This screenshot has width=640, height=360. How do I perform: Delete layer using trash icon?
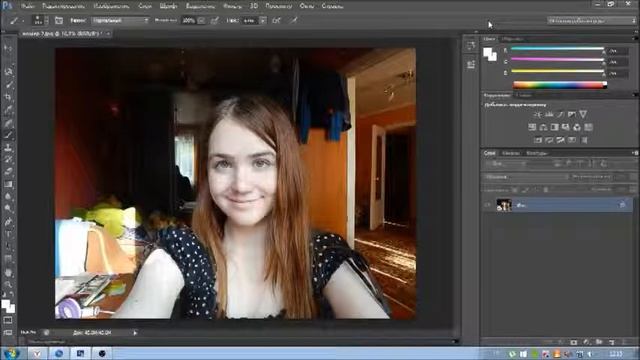(x=624, y=342)
